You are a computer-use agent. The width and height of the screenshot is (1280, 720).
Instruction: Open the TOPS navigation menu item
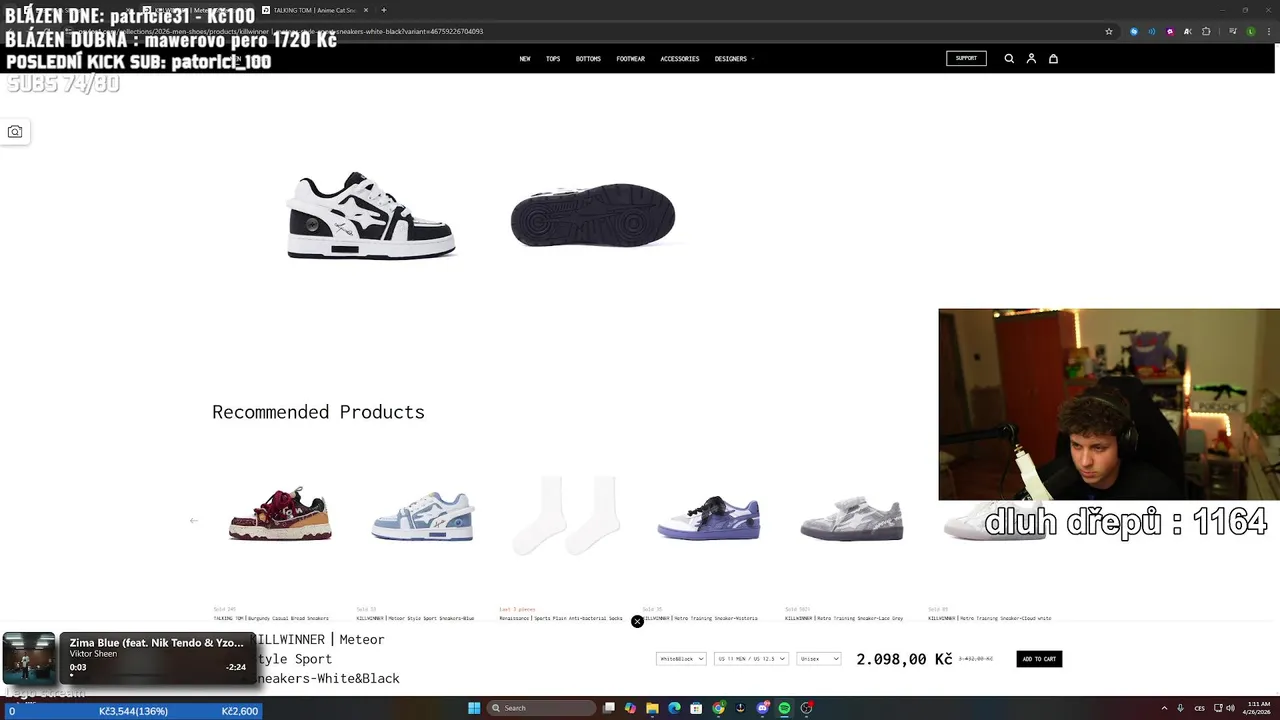point(553,59)
